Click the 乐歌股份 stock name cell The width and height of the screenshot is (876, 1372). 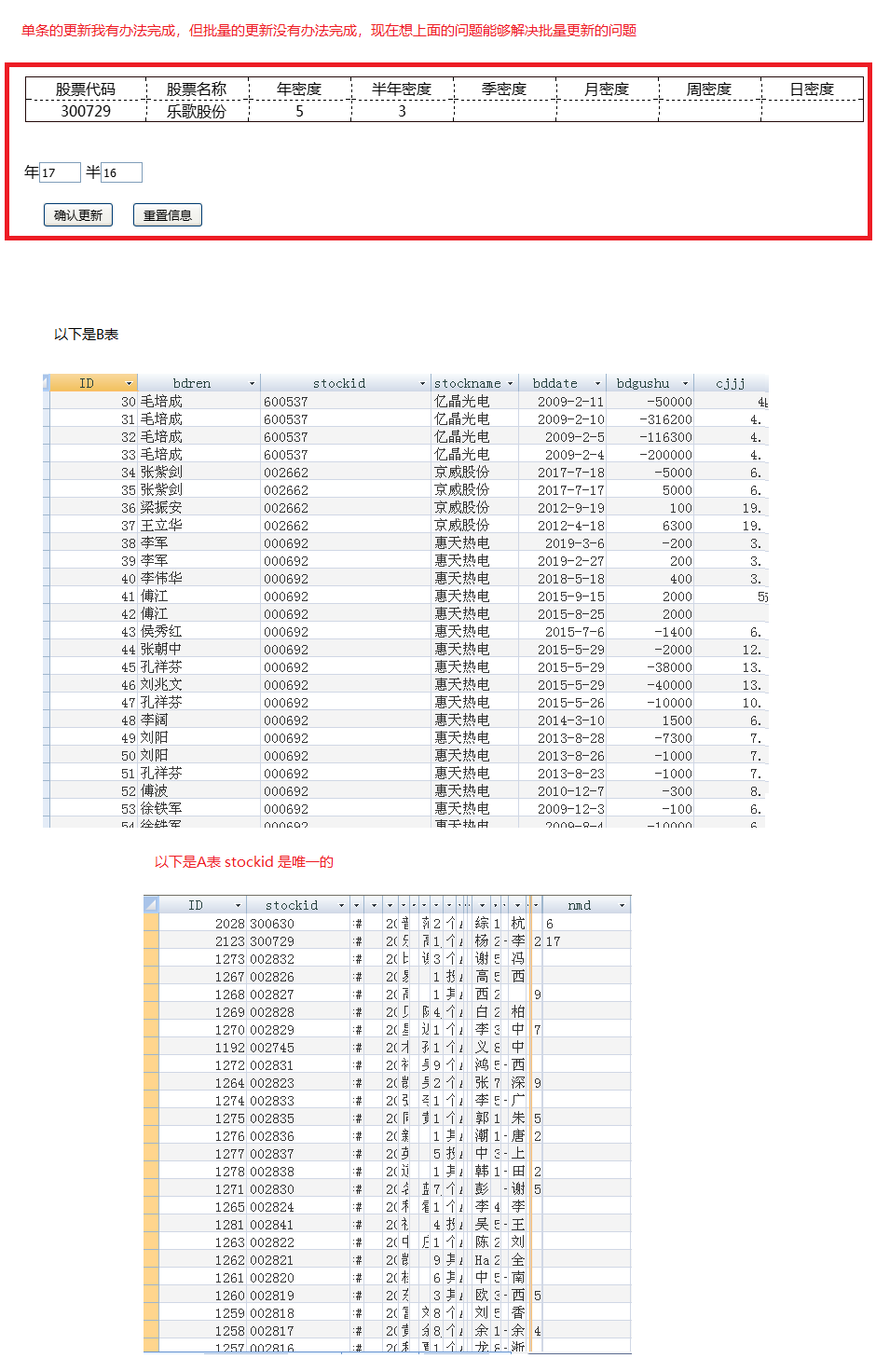[197, 111]
